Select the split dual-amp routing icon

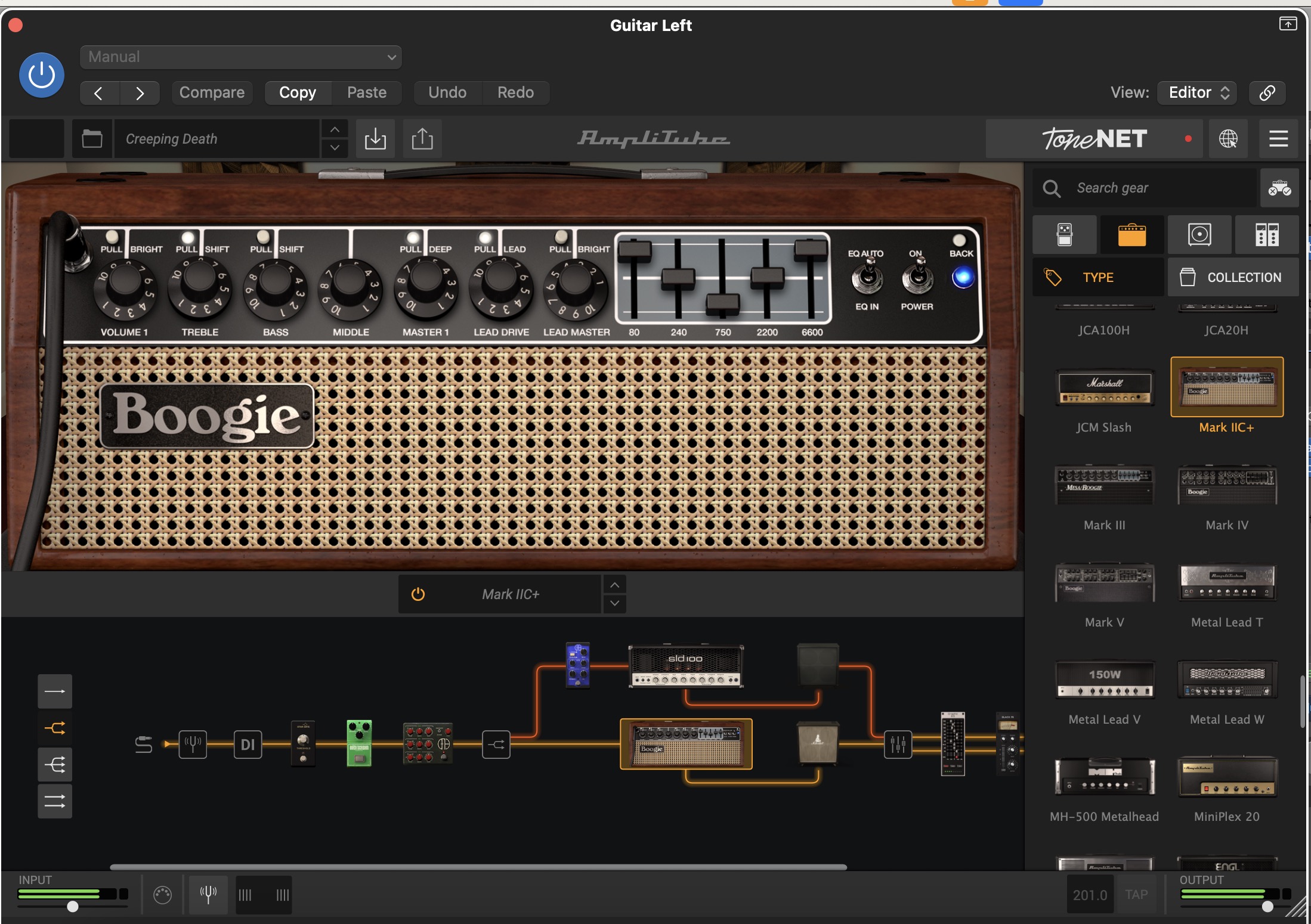coord(55,728)
